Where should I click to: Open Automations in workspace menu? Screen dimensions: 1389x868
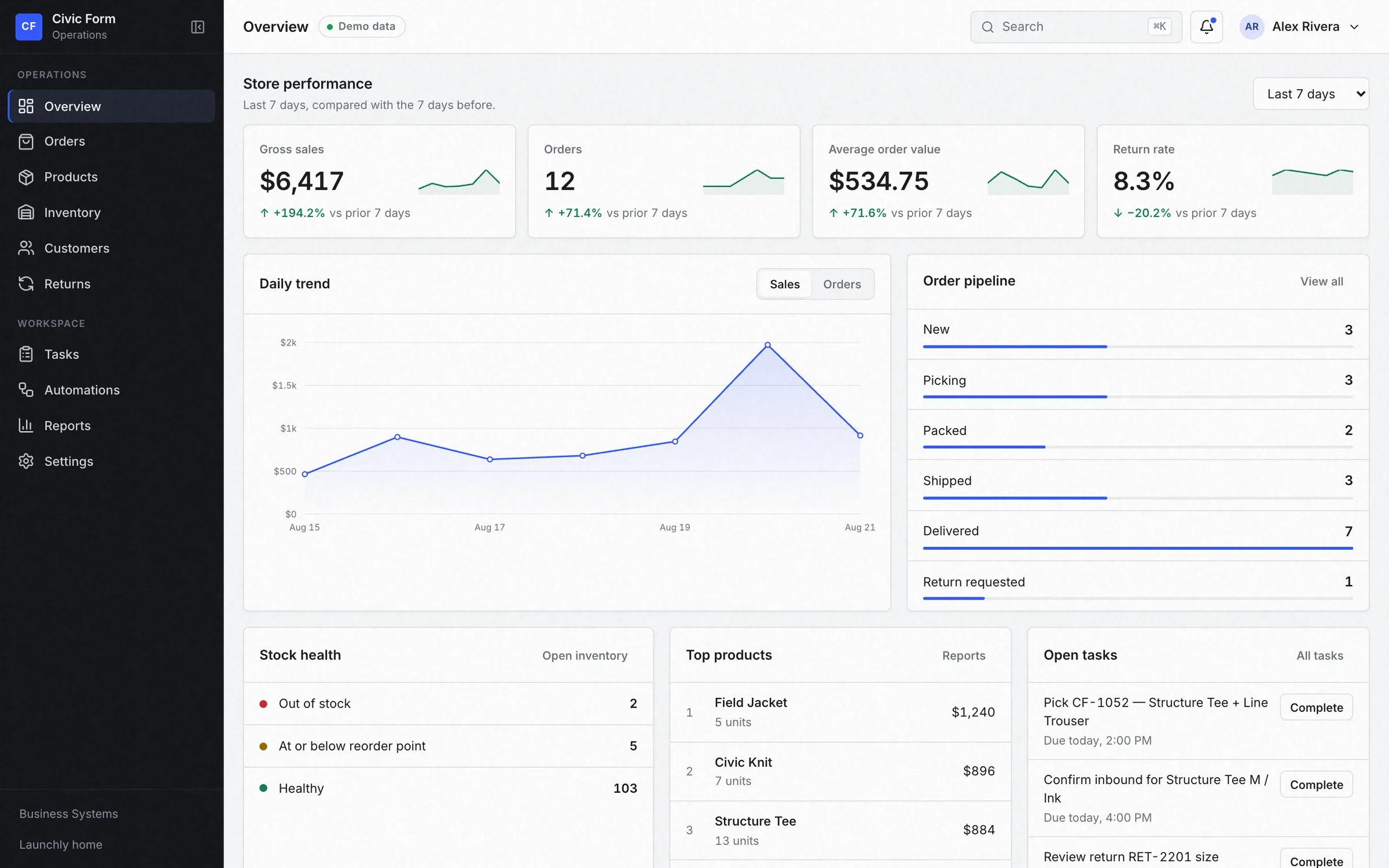(112, 389)
